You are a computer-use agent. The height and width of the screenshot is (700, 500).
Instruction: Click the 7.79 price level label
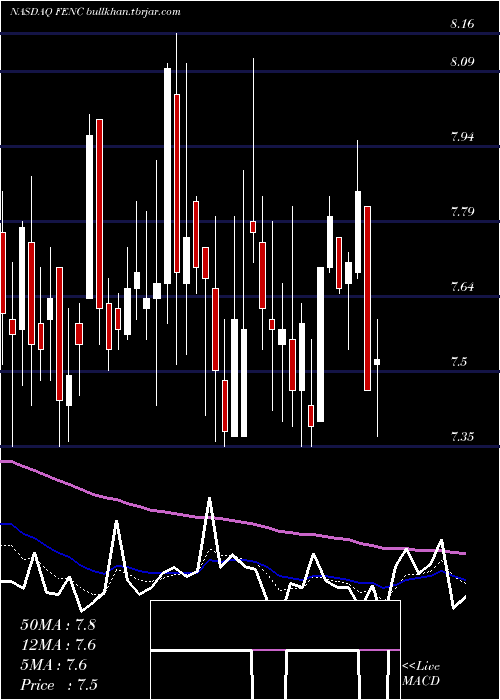click(x=462, y=212)
